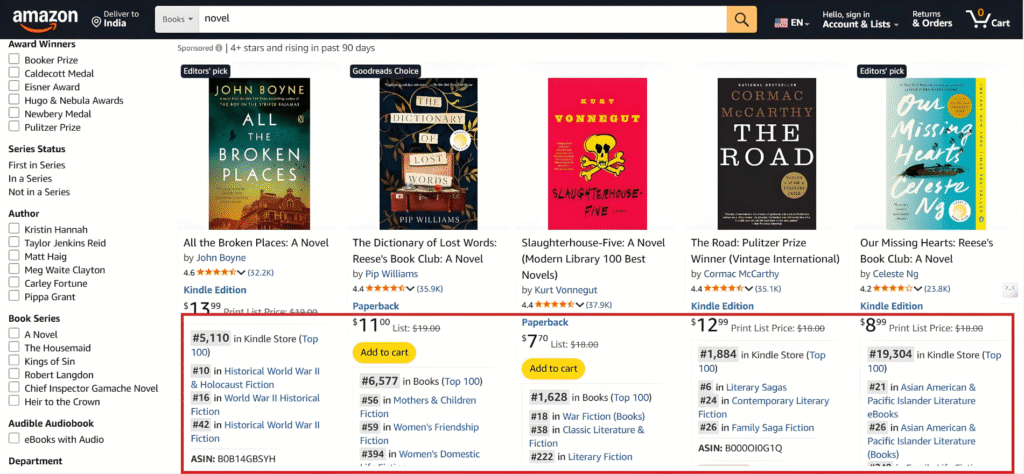Click the orange search magnifier button
1024x474 pixels.
[741, 19]
